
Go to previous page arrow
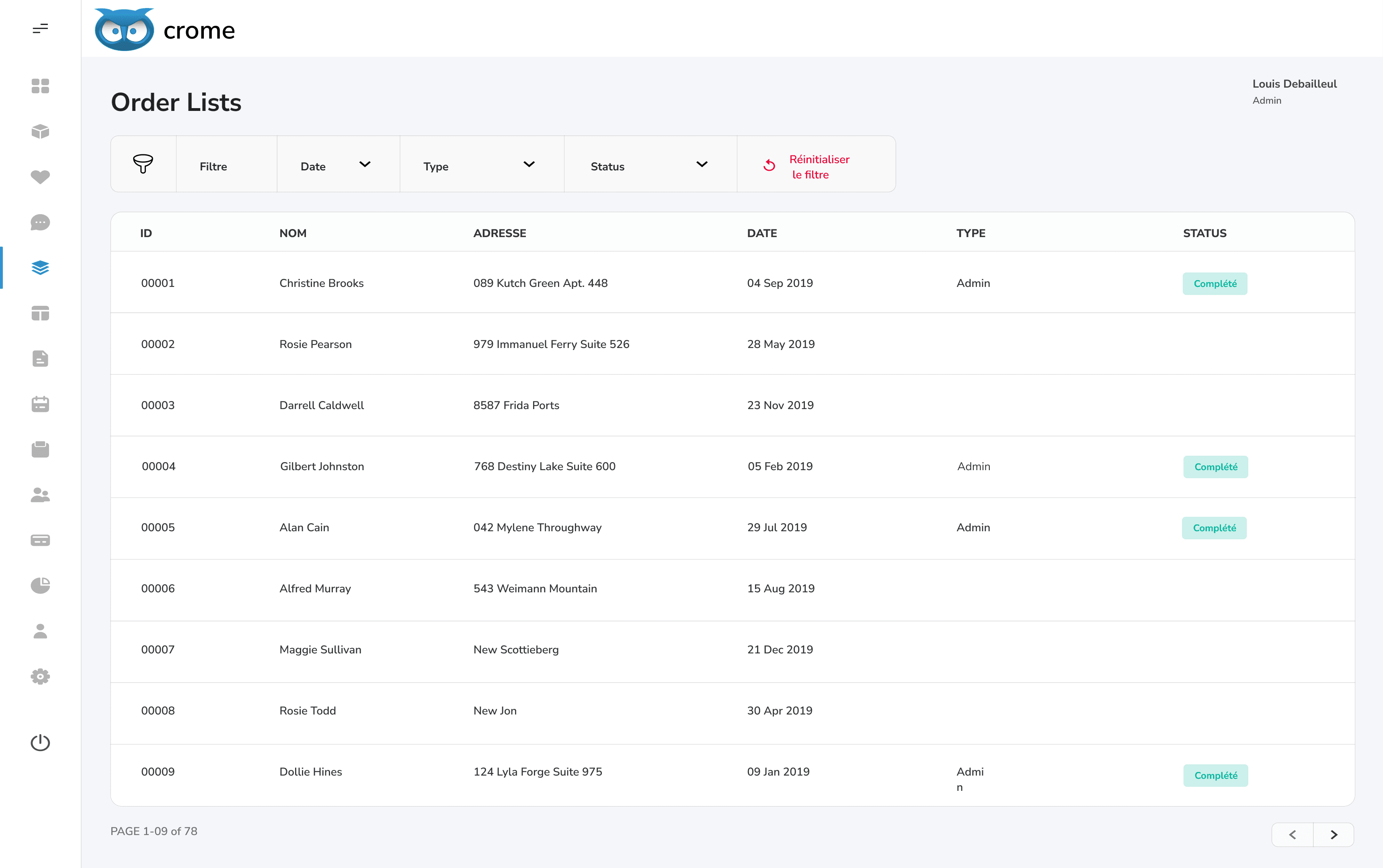pyautogui.click(x=1292, y=835)
